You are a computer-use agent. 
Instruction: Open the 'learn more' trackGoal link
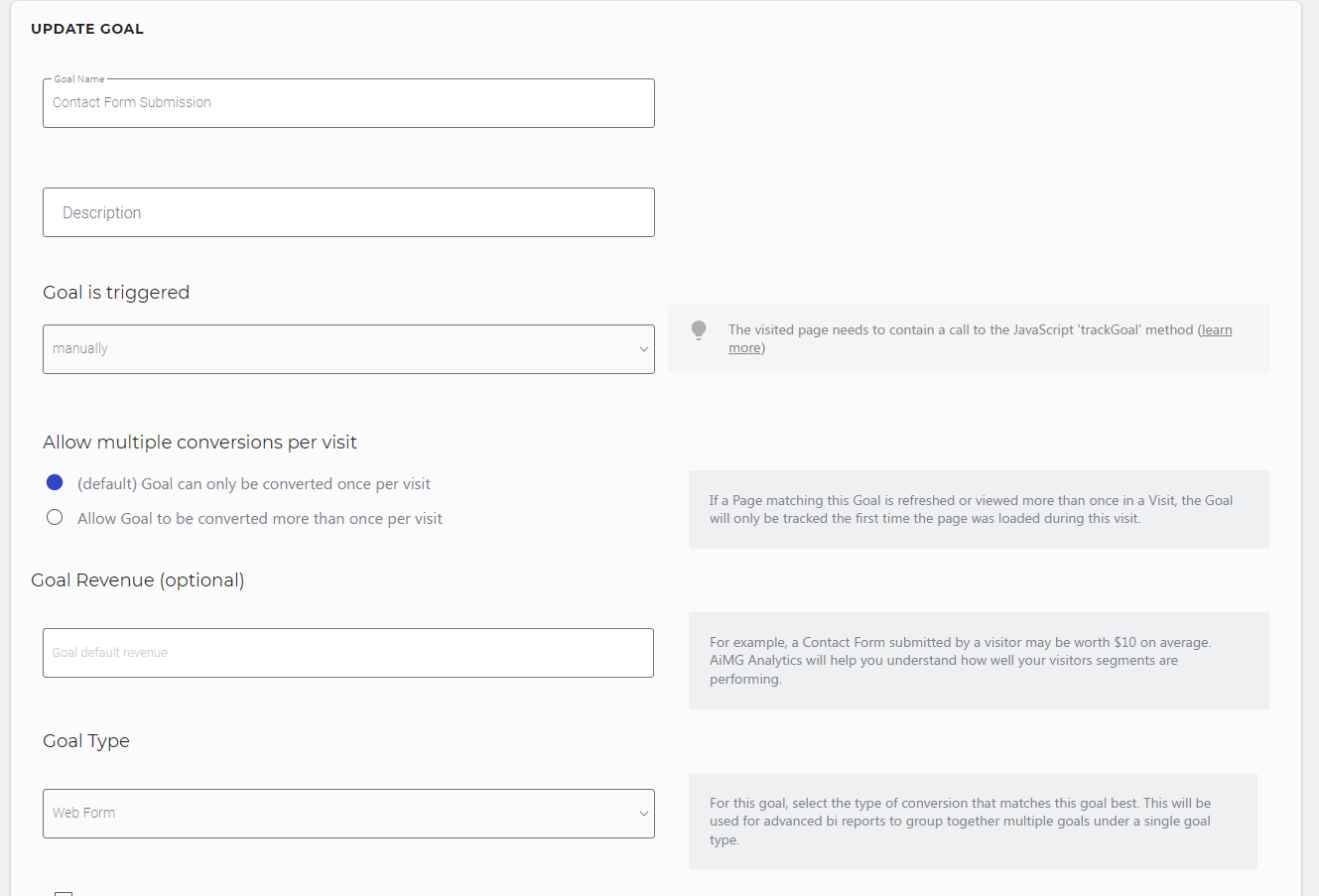tap(1216, 330)
